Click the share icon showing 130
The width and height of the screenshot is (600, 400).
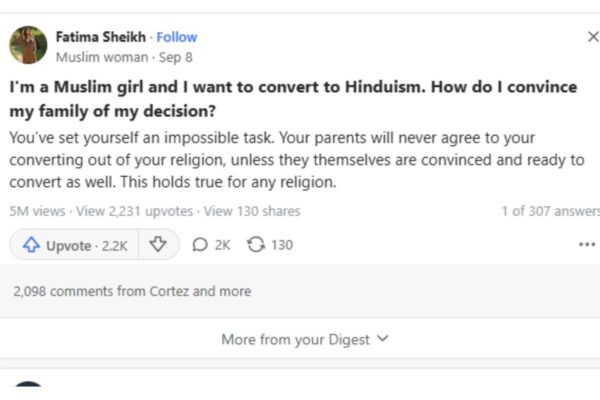click(x=269, y=245)
